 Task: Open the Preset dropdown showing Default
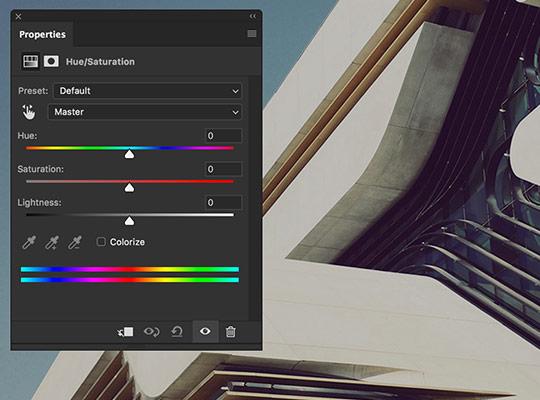pos(148,91)
